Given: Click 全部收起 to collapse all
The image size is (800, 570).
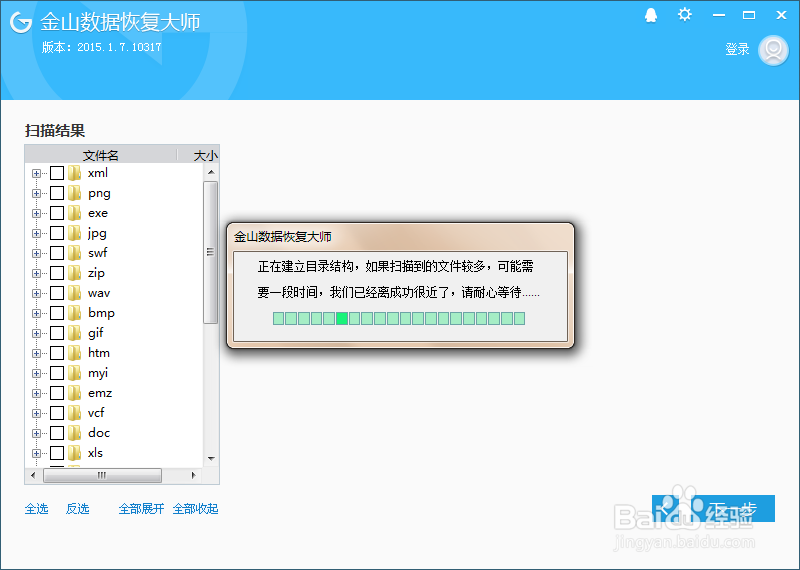Looking at the screenshot, I should pos(195,509).
